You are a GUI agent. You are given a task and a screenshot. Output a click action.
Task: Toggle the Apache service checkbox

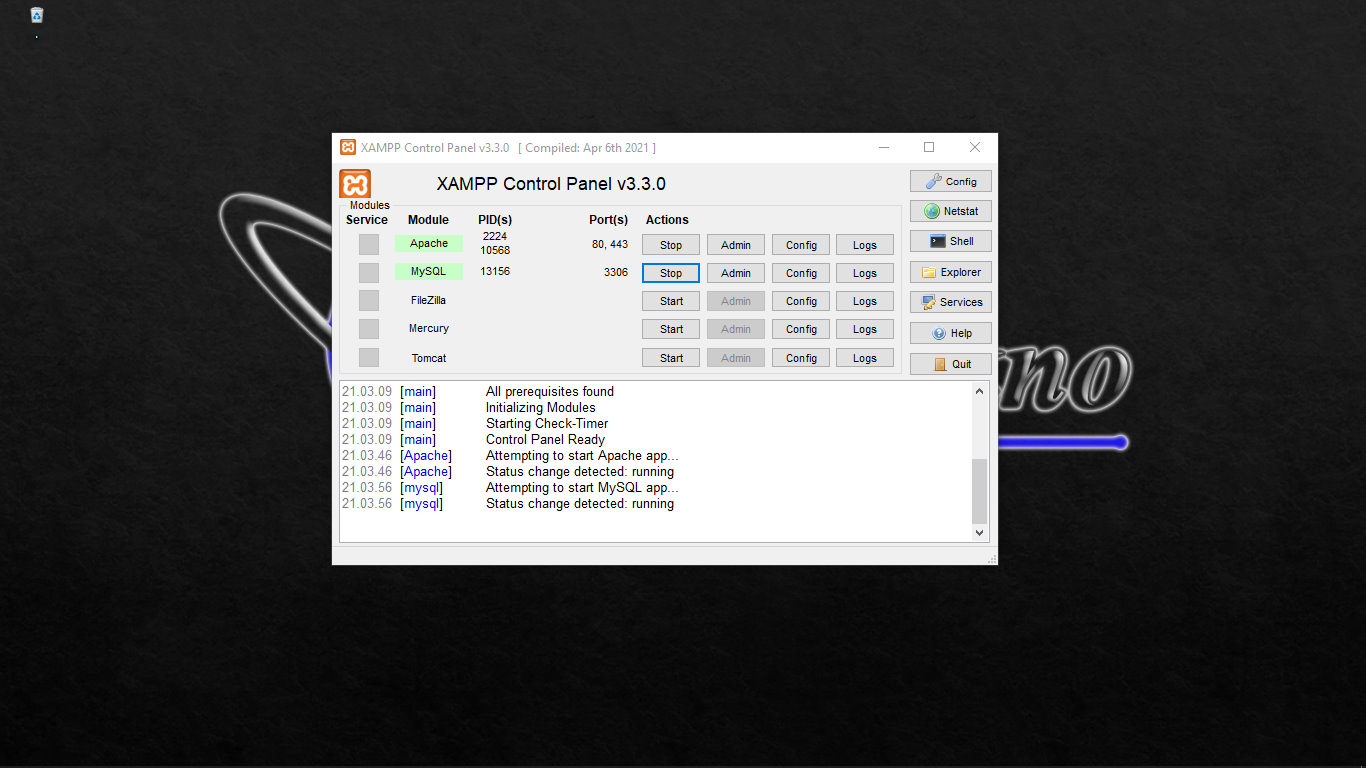[x=369, y=244]
